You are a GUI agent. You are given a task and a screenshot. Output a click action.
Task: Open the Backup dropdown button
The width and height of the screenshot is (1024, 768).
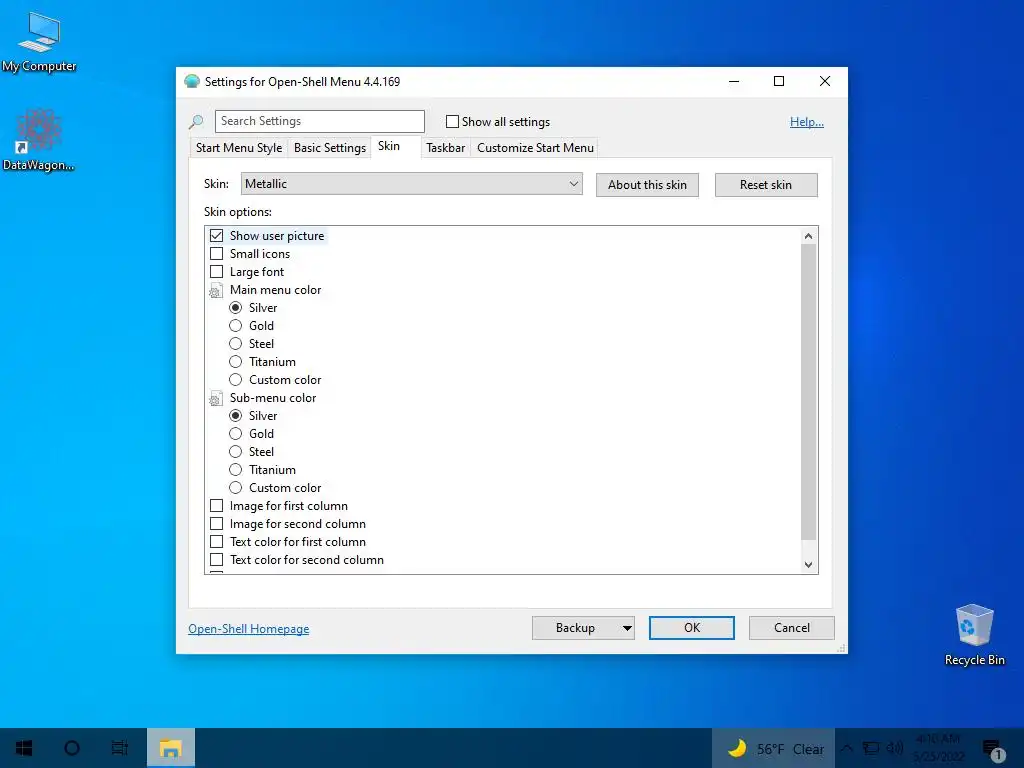(x=583, y=628)
